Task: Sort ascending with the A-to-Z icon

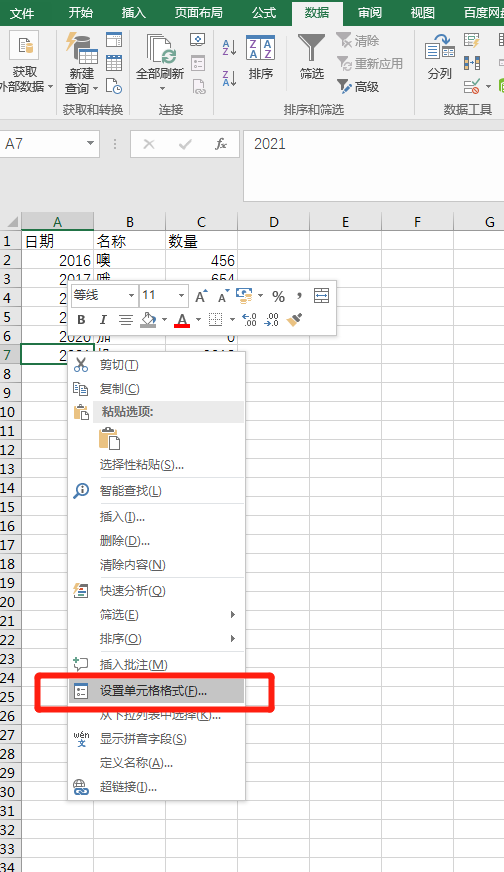Action: pyautogui.click(x=229, y=47)
